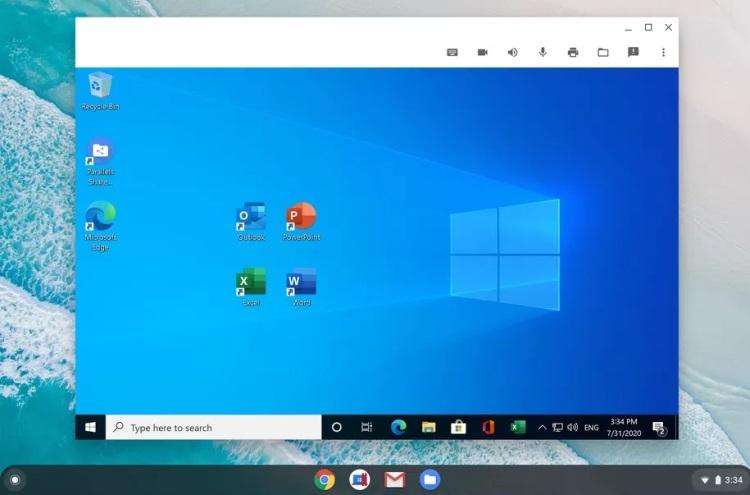Open the three-dot more options menu
Viewport: 750px width, 495px height.
pyautogui.click(x=663, y=52)
